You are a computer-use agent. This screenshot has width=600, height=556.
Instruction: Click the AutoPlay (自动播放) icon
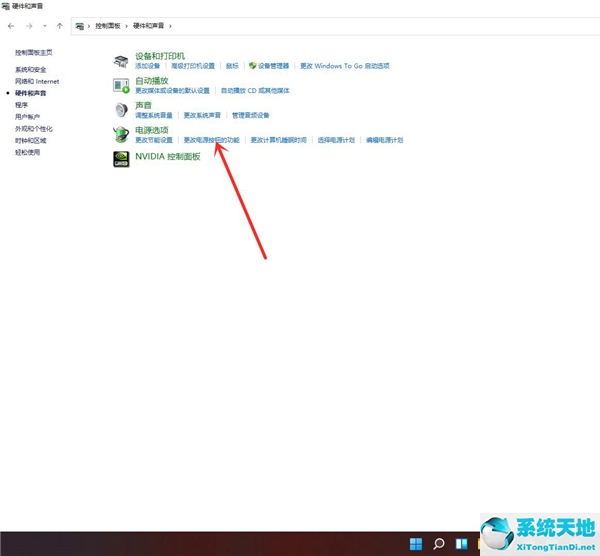pyautogui.click(x=121, y=85)
